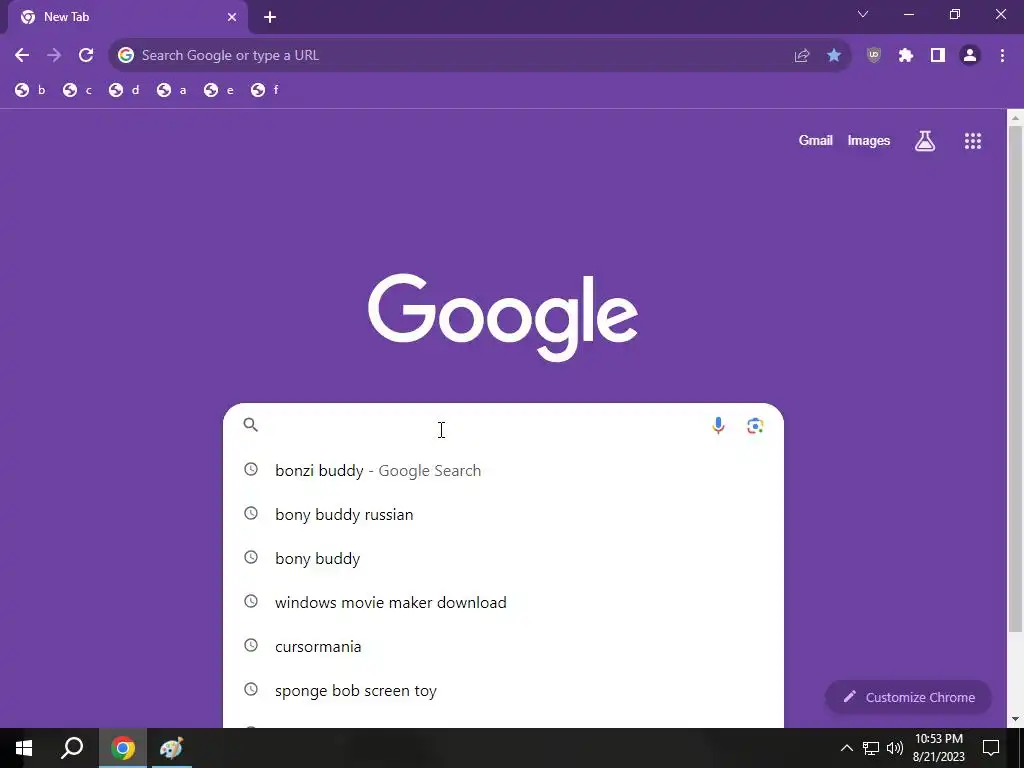Click the Chrome taskbar icon

[123, 748]
